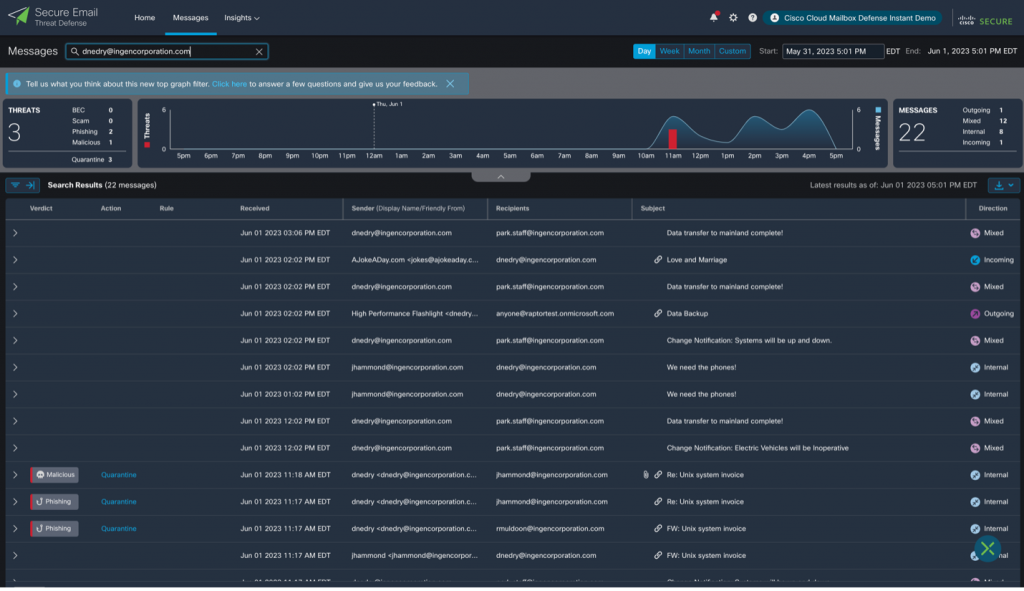
Task: Switch time range to Month
Action: [699, 51]
